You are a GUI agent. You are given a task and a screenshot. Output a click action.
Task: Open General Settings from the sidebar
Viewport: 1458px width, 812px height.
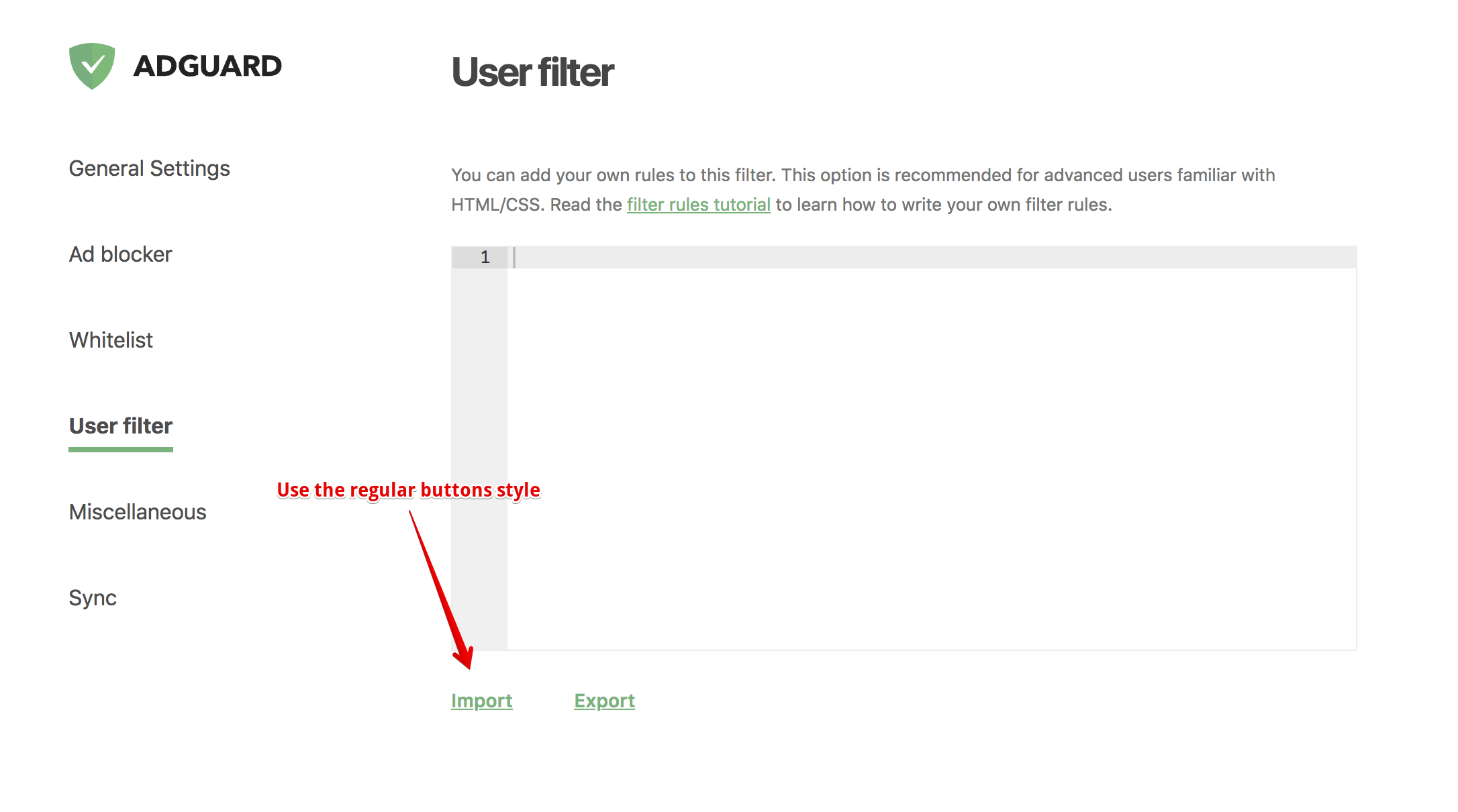pos(149,168)
